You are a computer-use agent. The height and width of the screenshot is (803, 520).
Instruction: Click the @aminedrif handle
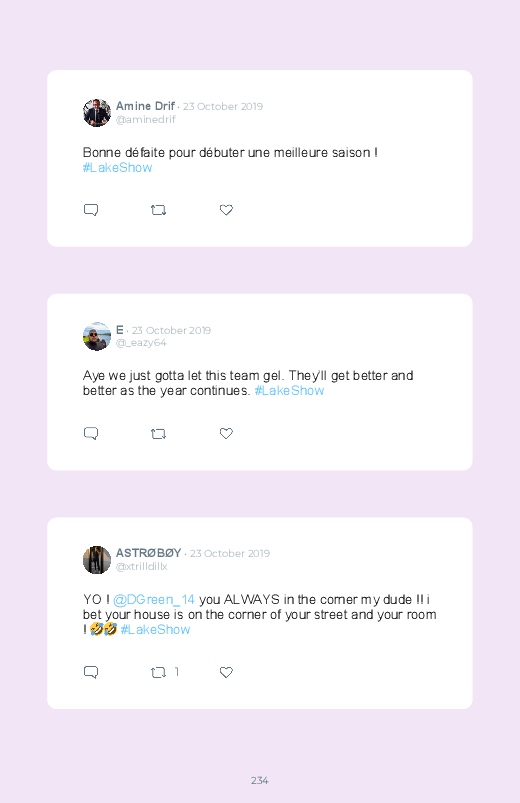click(x=145, y=119)
